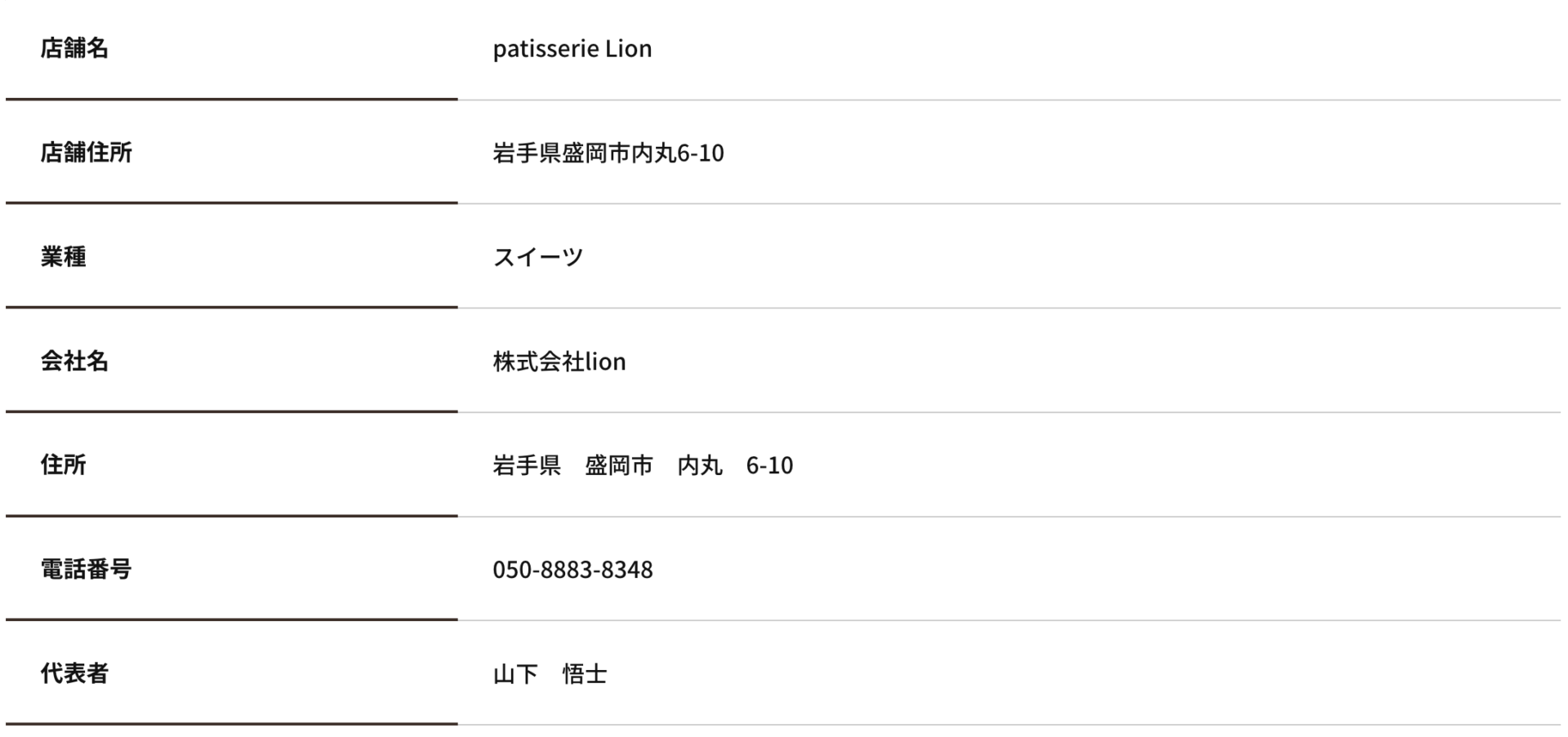Image resolution: width=1568 pixels, height=737 pixels.
Task: Click the representative name 山下 悟士
Action: pos(550,674)
